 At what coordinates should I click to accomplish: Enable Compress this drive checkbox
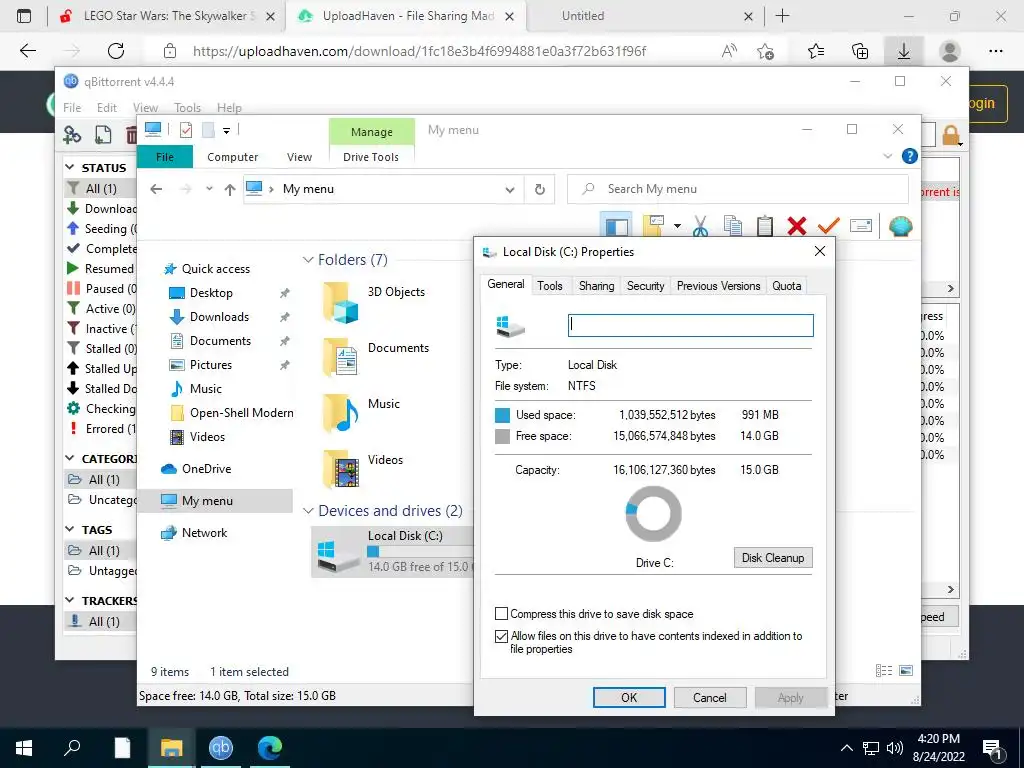tap(501, 614)
